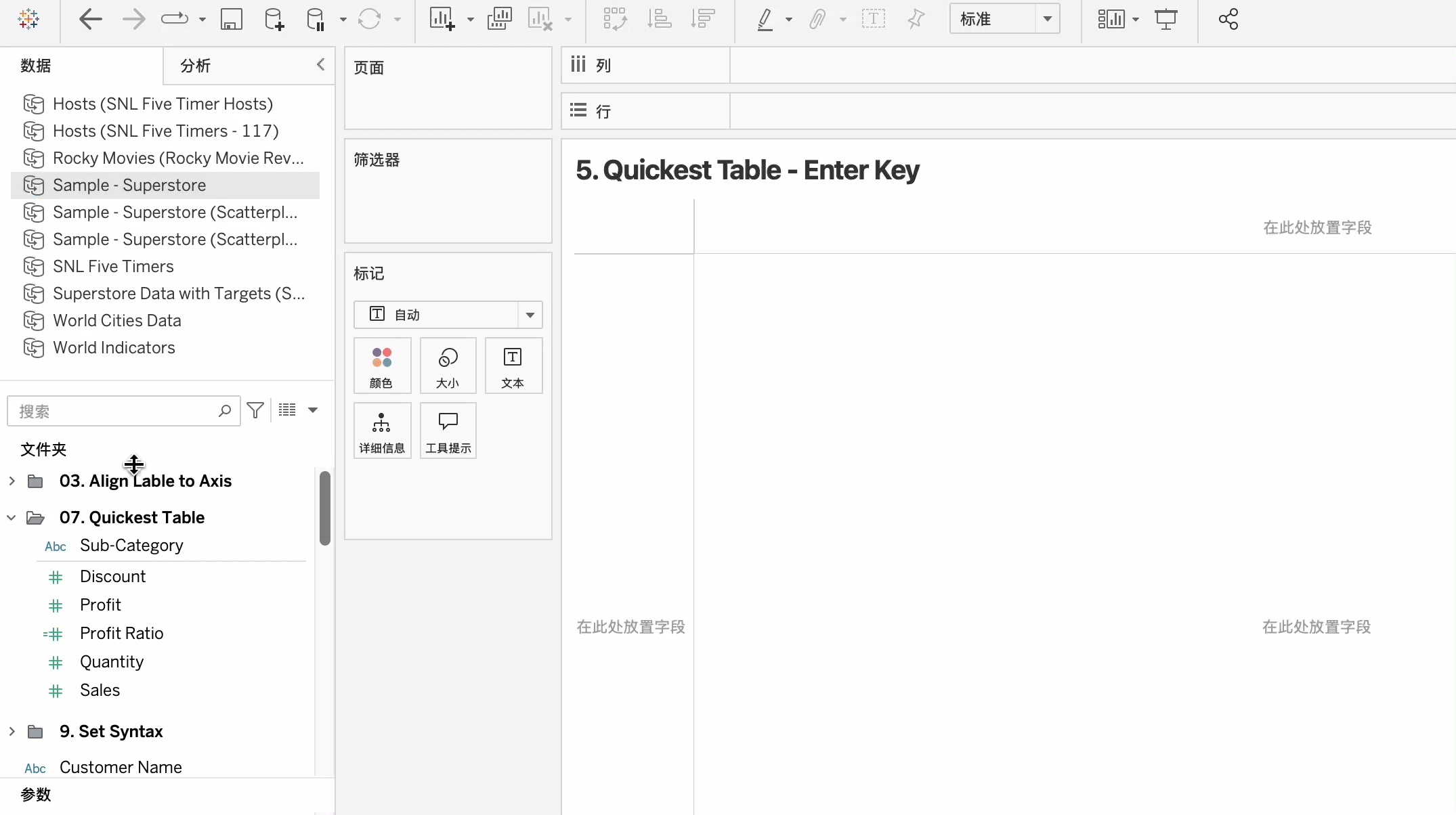Click the Tooltip marks button
This screenshot has width=1456, height=815.
(448, 431)
